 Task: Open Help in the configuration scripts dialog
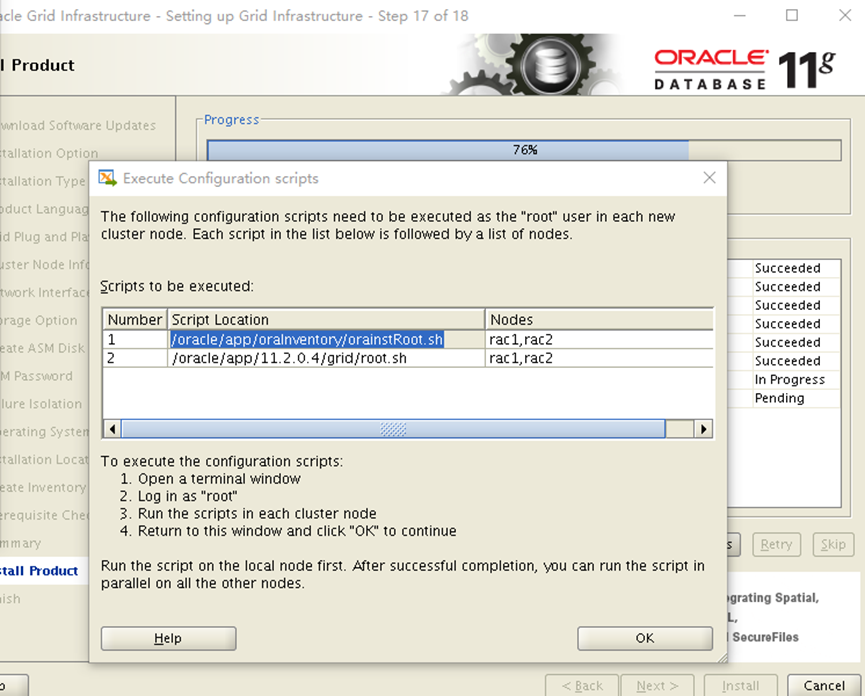click(x=168, y=638)
